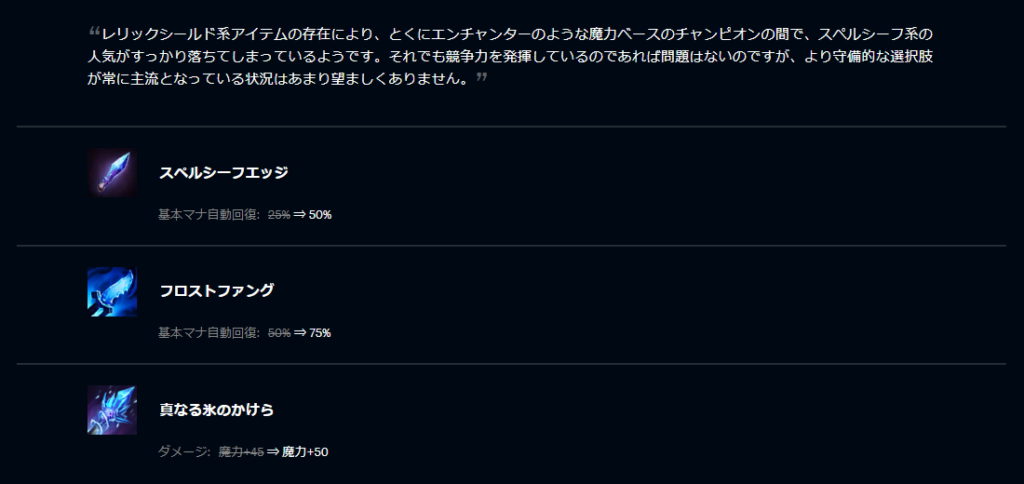Click the フロストファング blue blade icon
1024x484 pixels.
[112, 292]
